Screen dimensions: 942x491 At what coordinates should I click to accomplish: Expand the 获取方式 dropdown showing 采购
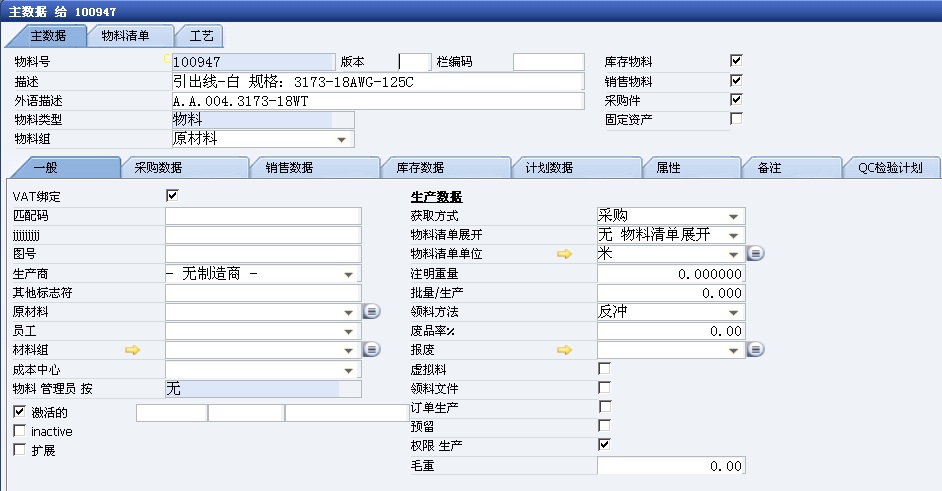coord(734,216)
